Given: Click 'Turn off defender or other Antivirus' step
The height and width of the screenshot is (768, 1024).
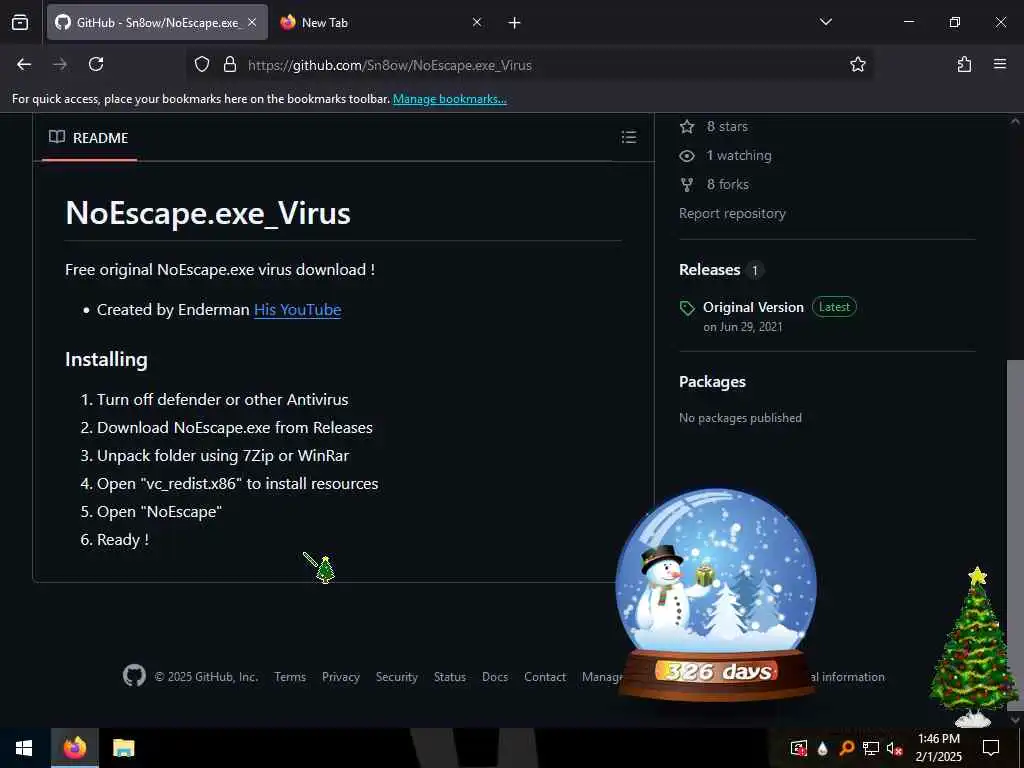Looking at the screenshot, I should tap(223, 399).
